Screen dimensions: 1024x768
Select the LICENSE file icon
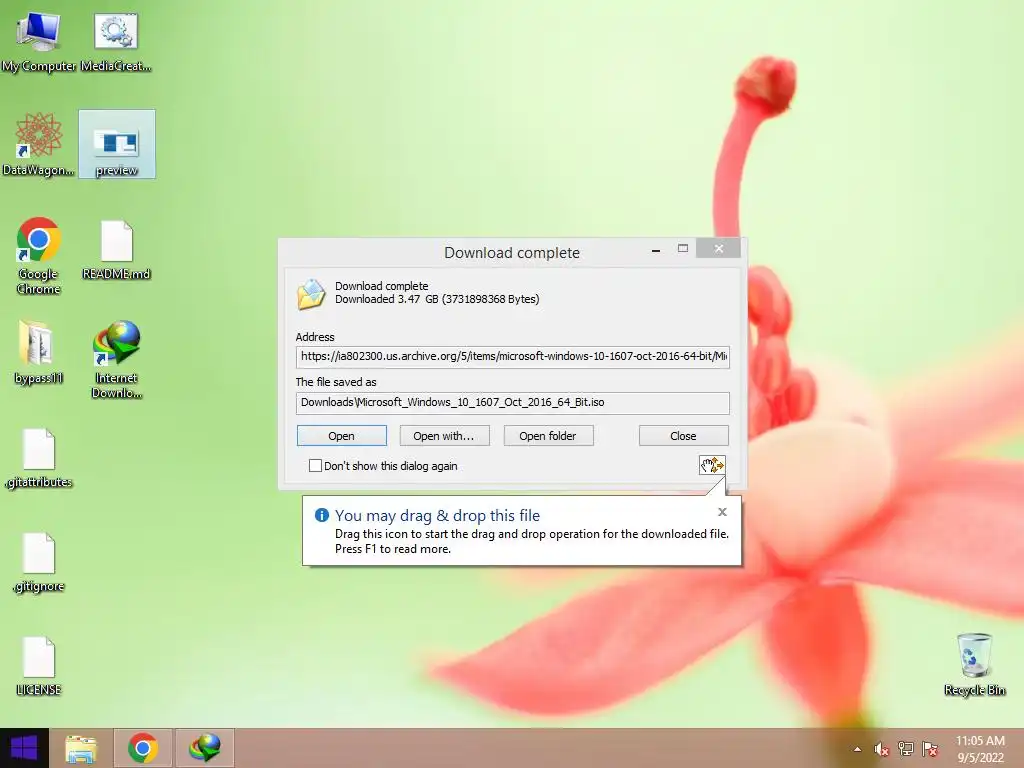[x=38, y=666]
